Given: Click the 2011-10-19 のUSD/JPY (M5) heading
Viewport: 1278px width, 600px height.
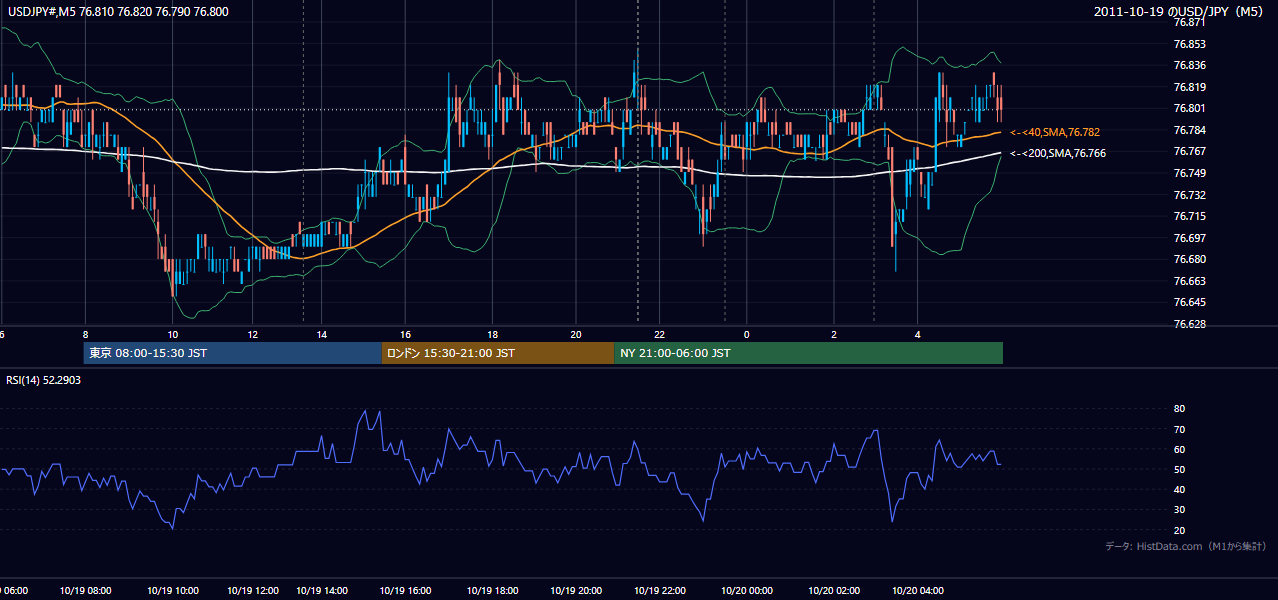Looking at the screenshot, I should (1180, 11).
